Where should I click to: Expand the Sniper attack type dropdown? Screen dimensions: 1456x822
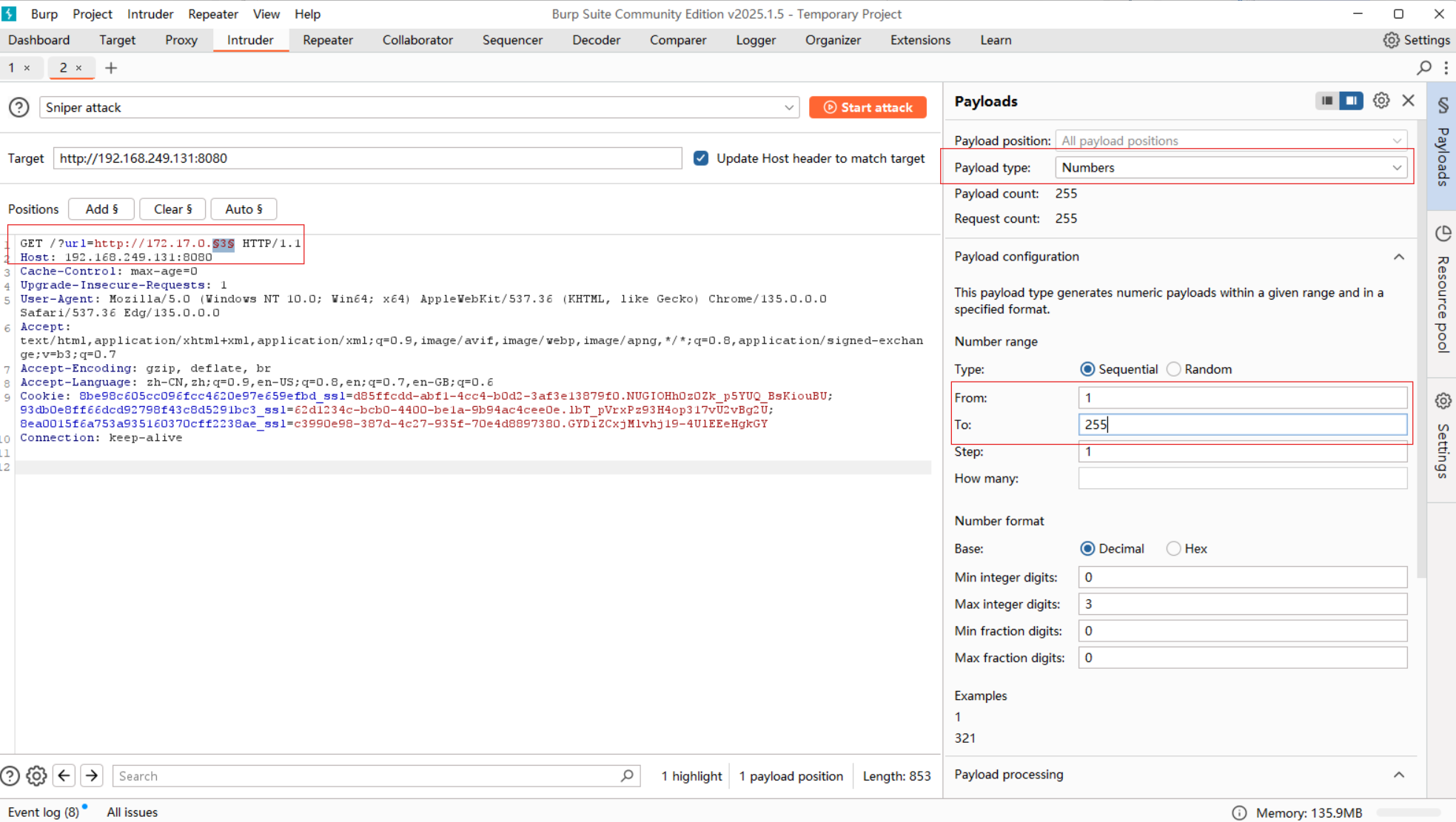pyautogui.click(x=419, y=107)
